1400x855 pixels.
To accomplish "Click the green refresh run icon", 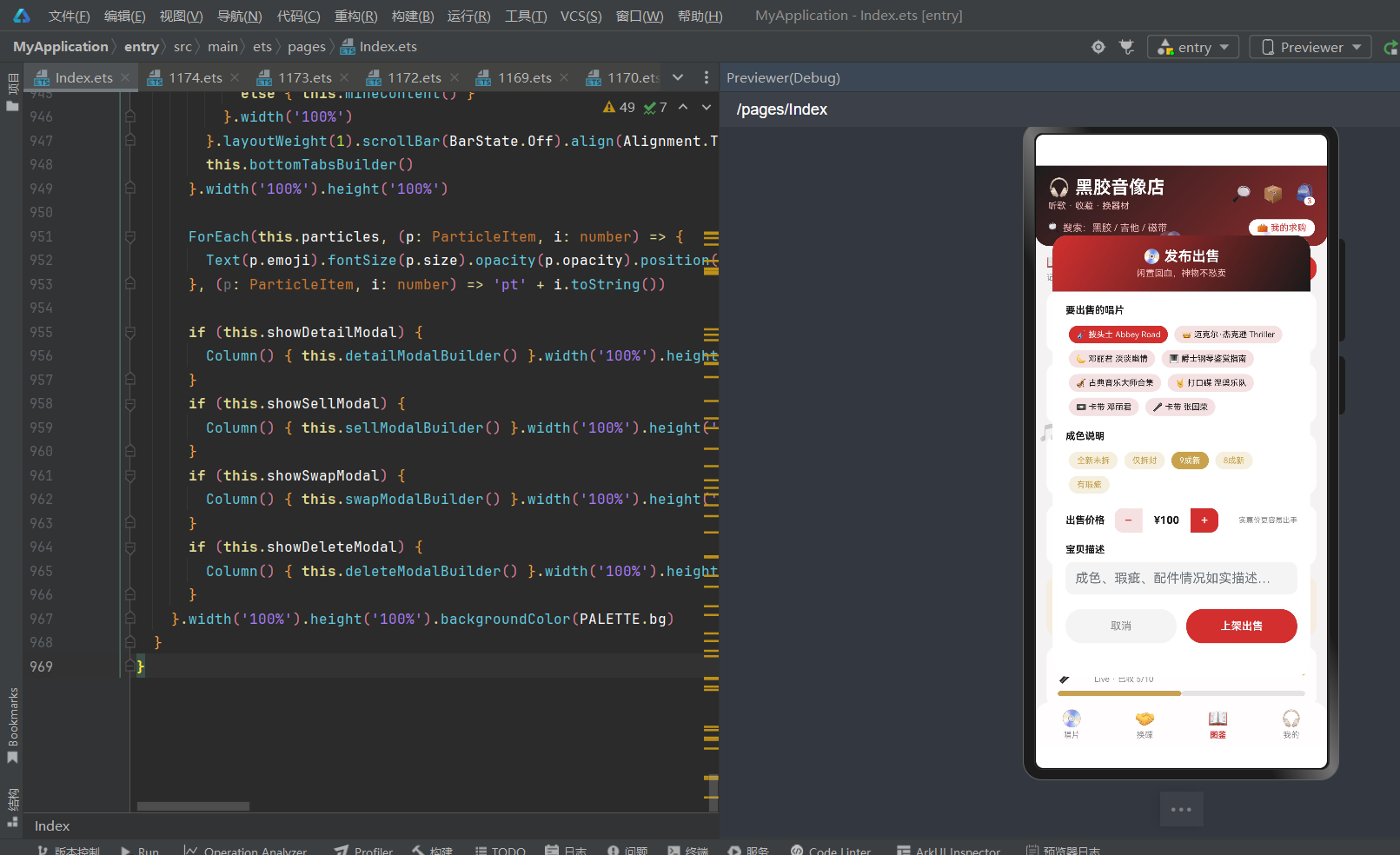I will (1390, 48).
